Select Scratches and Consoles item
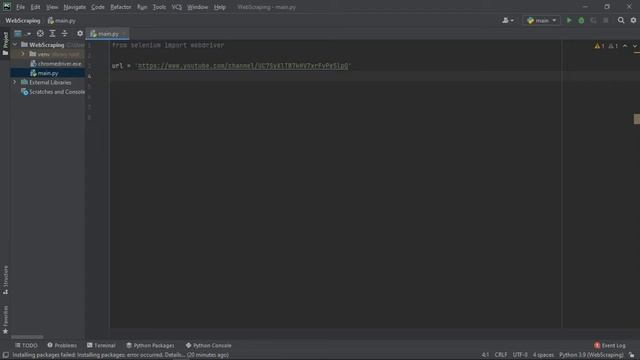The height and width of the screenshot is (360, 640). click(x=53, y=92)
